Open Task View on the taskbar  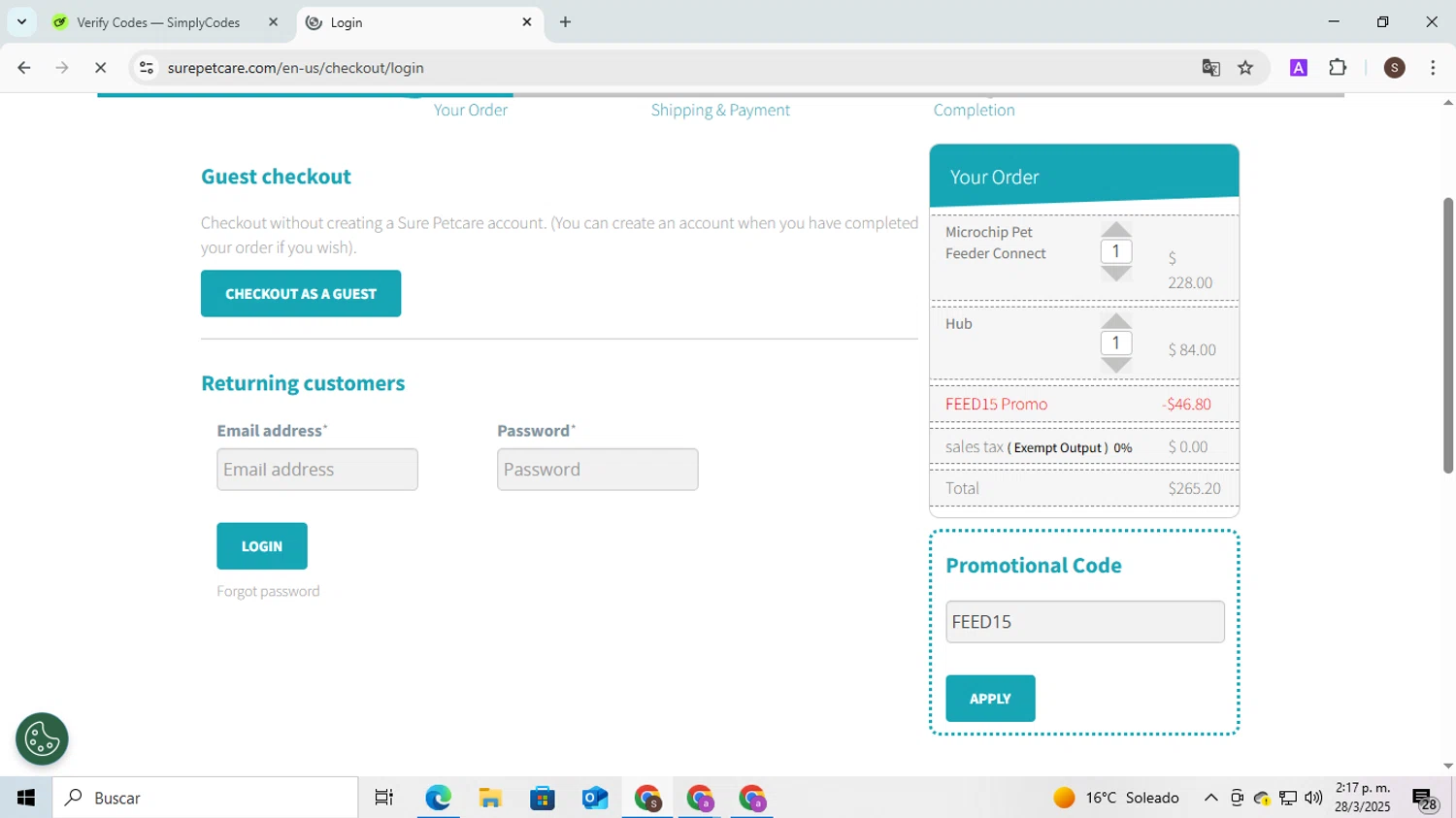pyautogui.click(x=384, y=798)
